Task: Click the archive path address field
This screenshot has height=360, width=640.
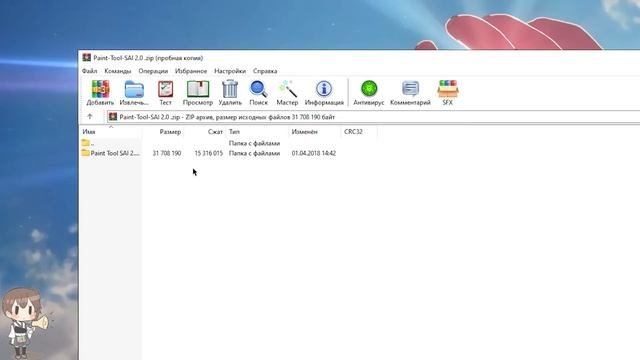Action: coord(373,117)
